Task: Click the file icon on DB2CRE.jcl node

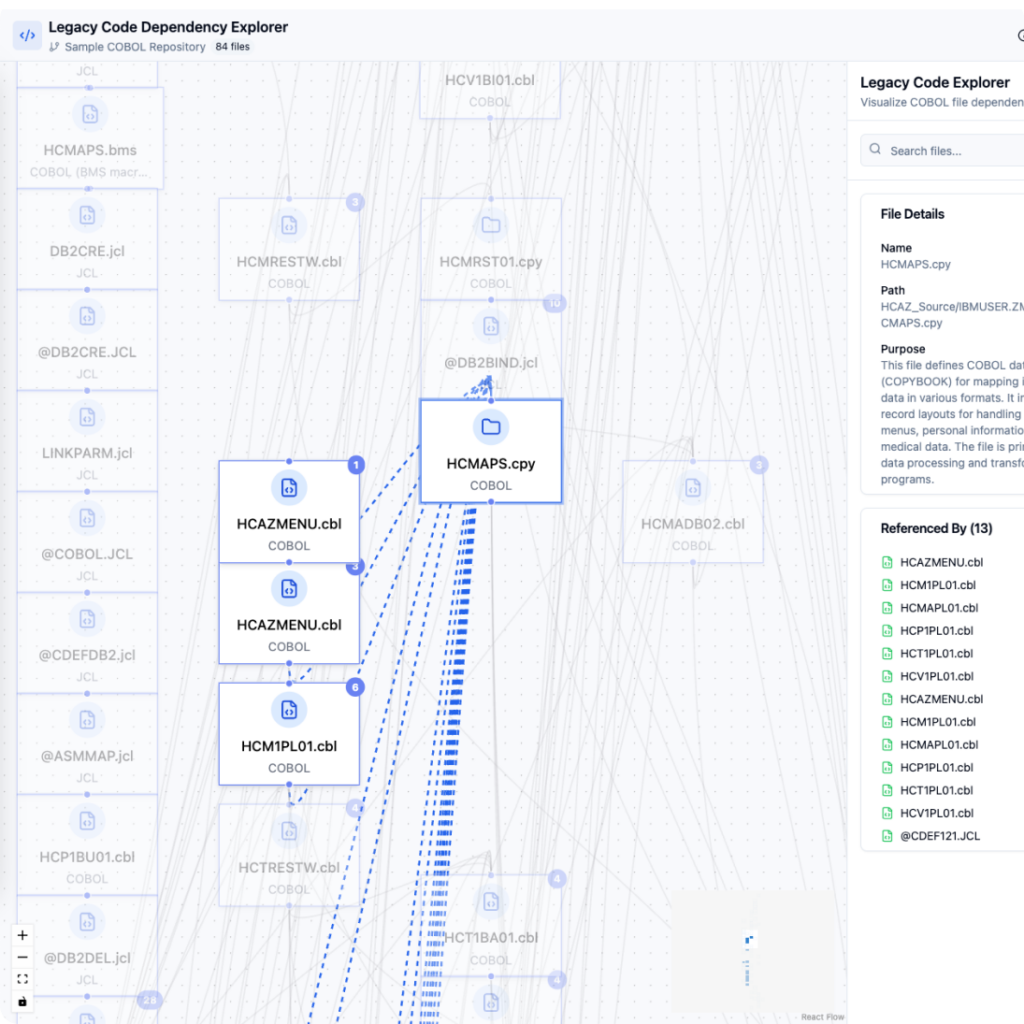Action: point(87,216)
